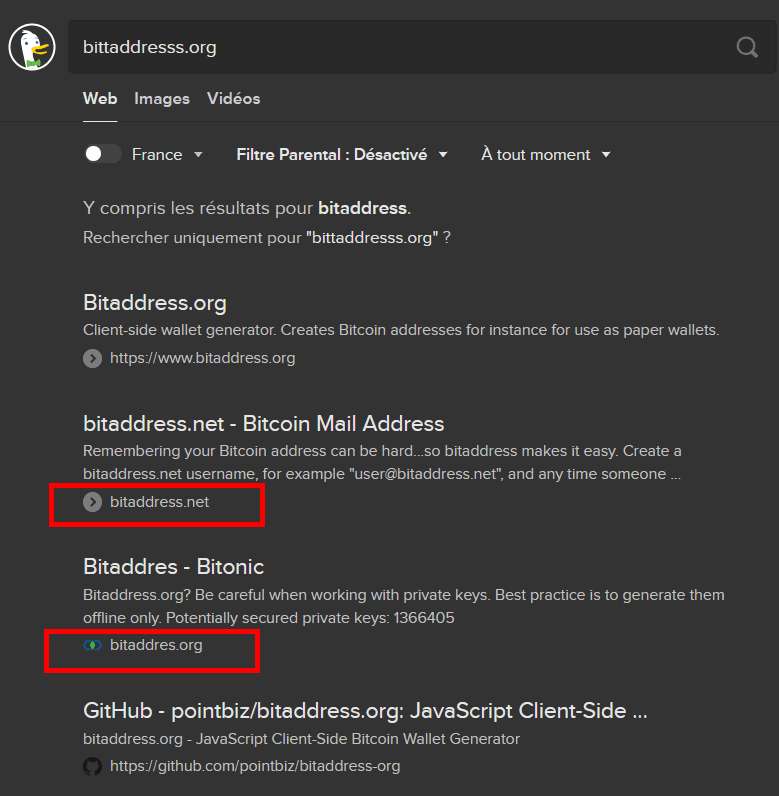779x796 pixels.
Task: Click the Bitonic favicon beside bitaddres.org
Action: click(x=92, y=645)
